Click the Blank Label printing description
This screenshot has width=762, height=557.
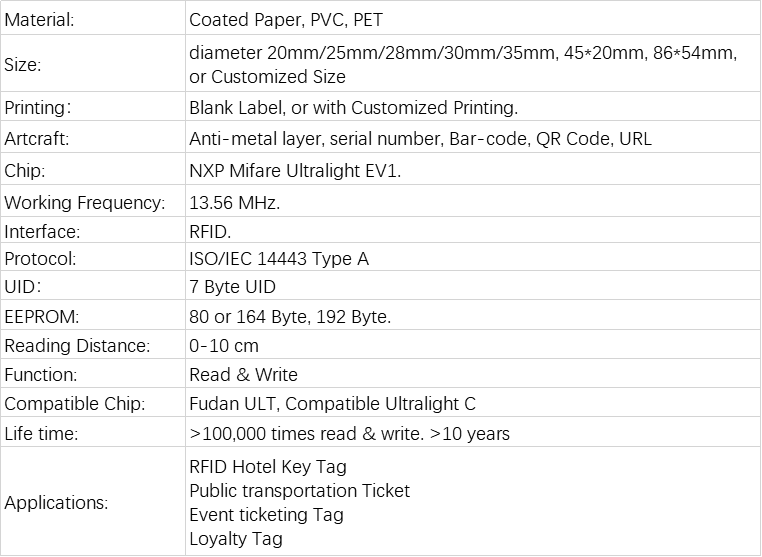point(353,107)
